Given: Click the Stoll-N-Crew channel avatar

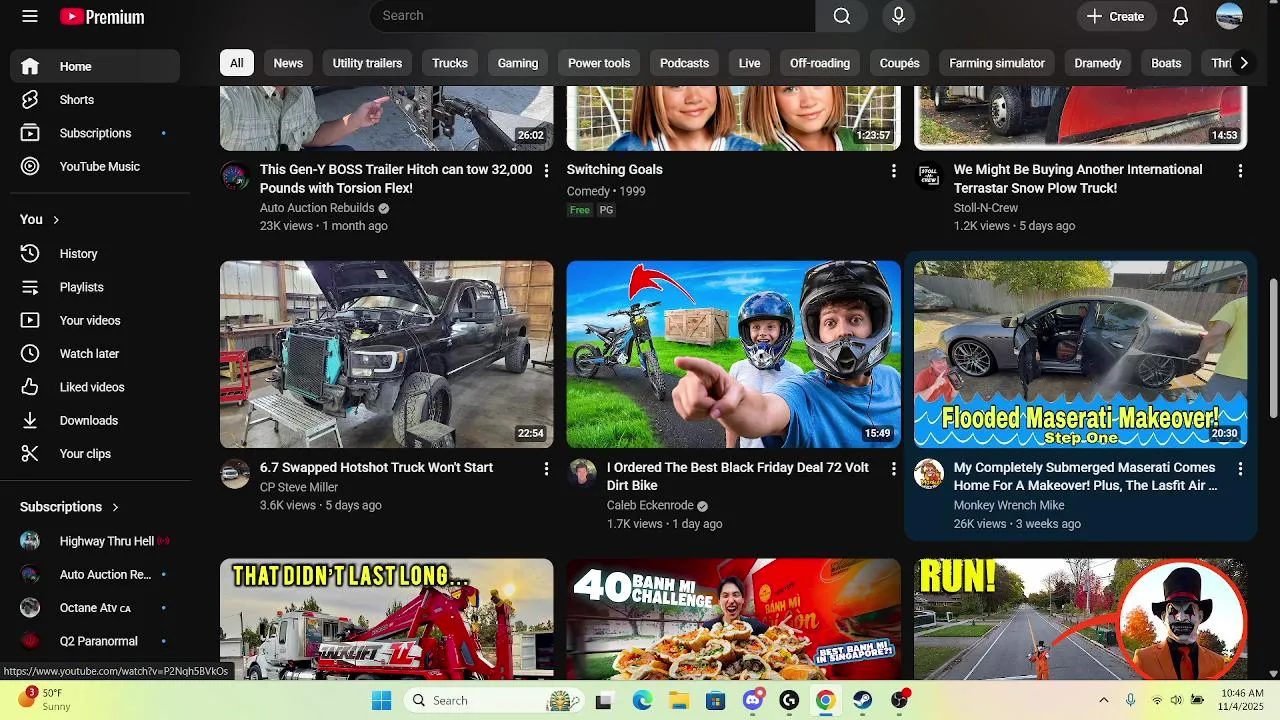Looking at the screenshot, I should [928, 177].
